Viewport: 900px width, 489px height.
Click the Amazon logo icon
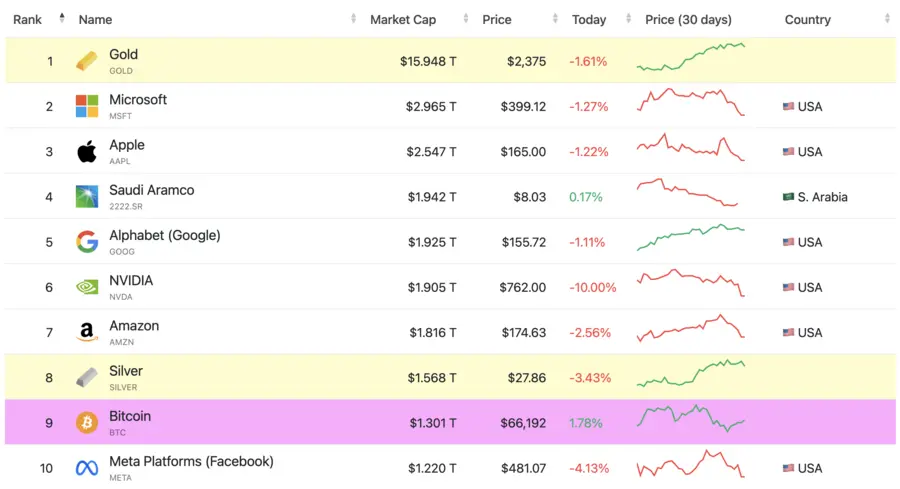[87, 332]
